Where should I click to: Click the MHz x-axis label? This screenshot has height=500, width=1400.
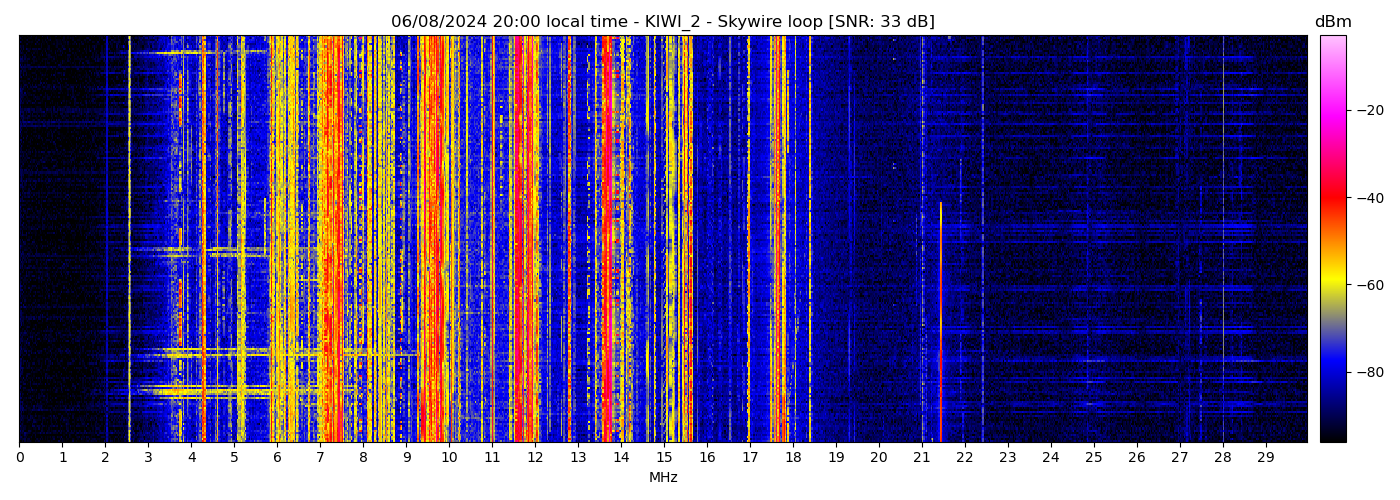click(x=662, y=478)
